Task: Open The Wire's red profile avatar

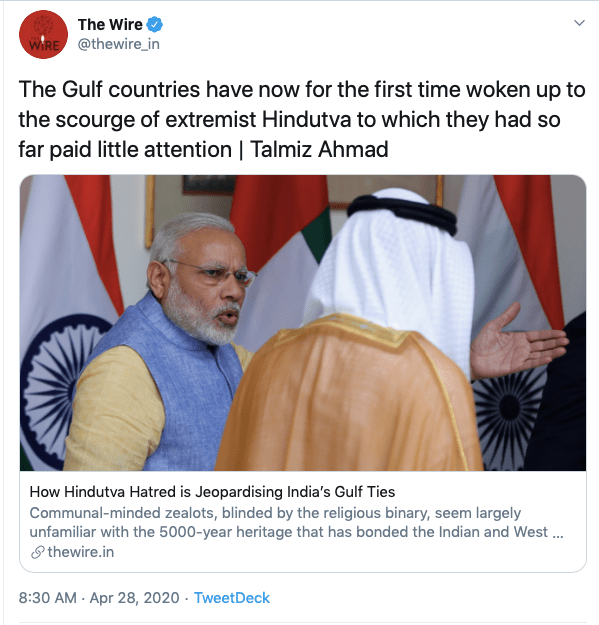Action: [x=43, y=35]
